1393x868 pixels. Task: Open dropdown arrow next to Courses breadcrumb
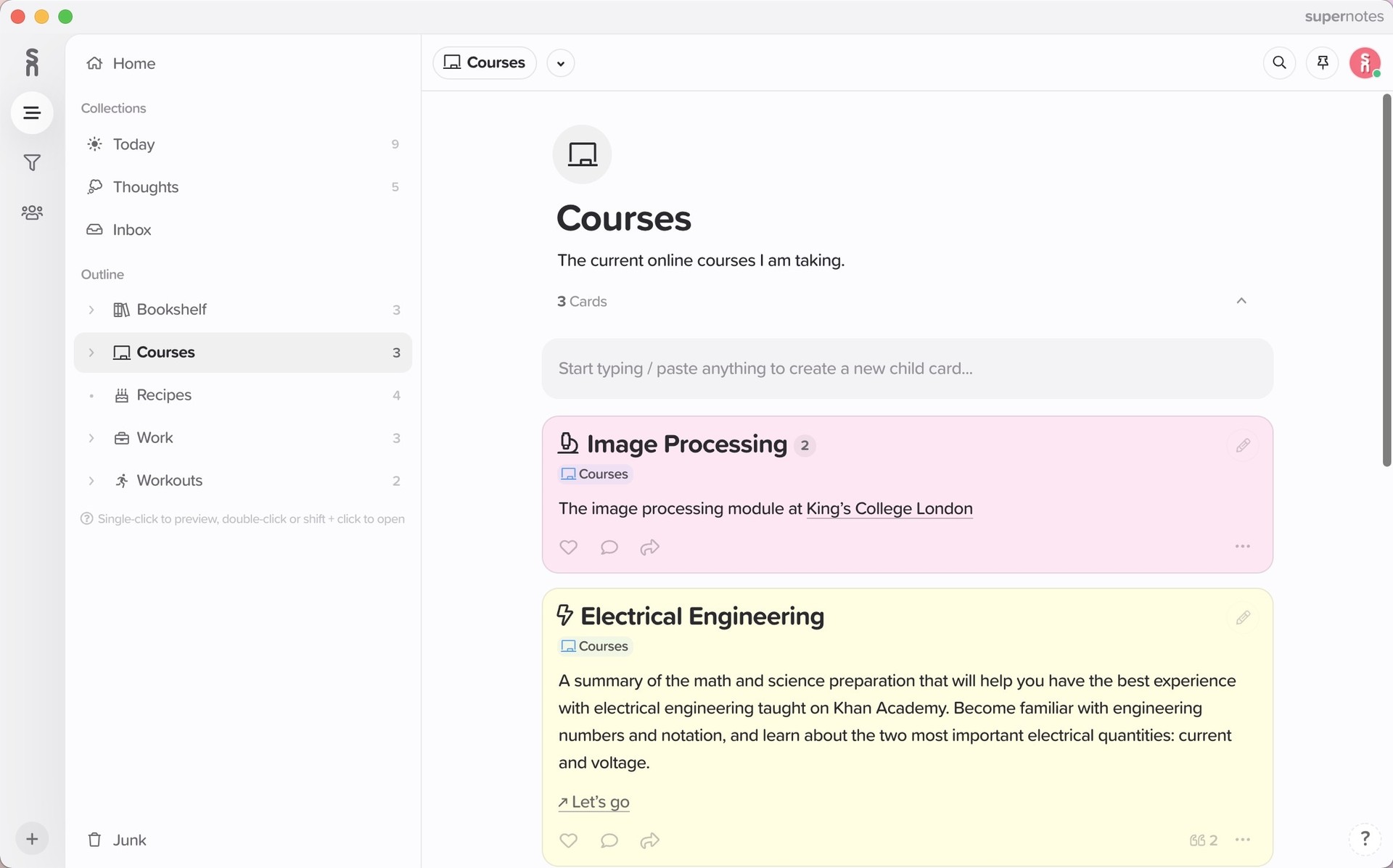560,63
